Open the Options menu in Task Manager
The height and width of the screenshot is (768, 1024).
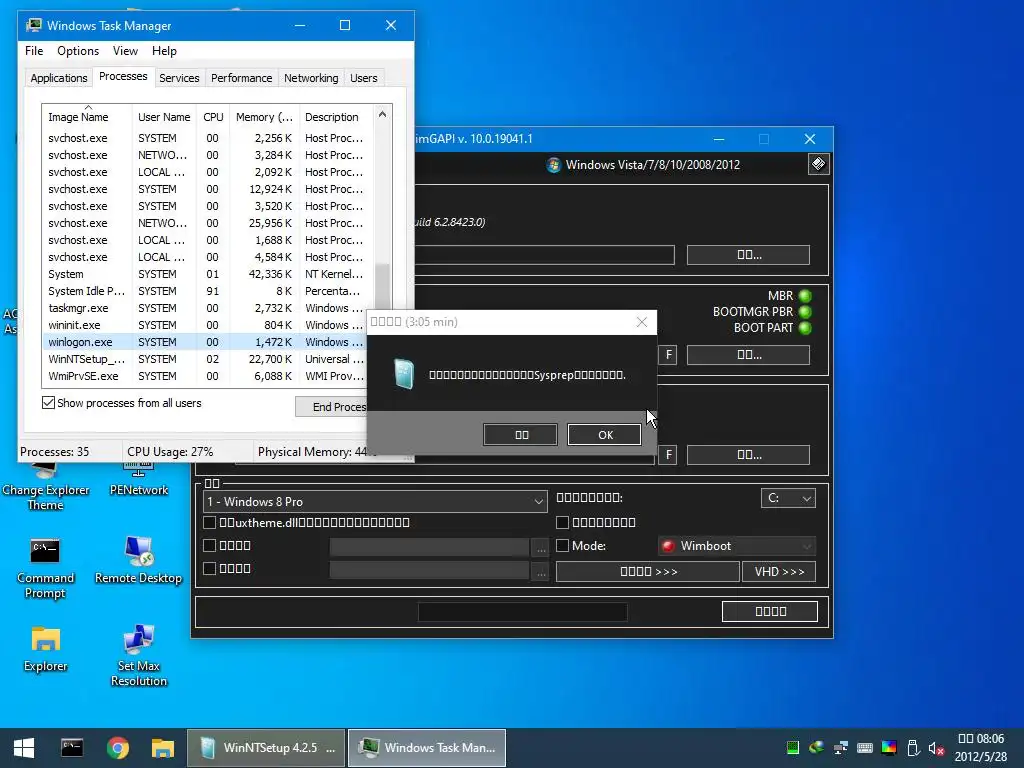click(x=78, y=51)
